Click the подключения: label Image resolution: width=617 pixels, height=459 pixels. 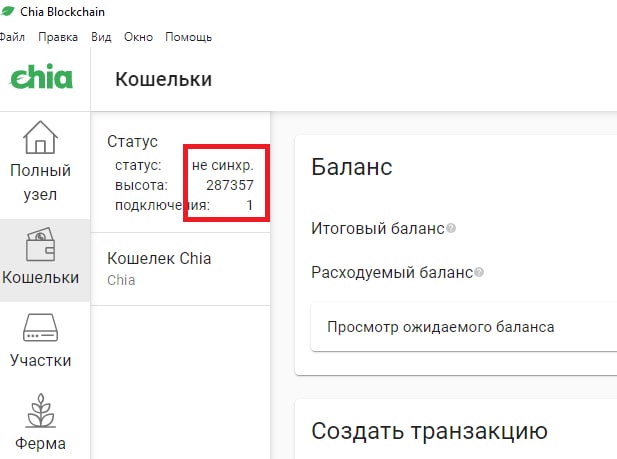163,205
